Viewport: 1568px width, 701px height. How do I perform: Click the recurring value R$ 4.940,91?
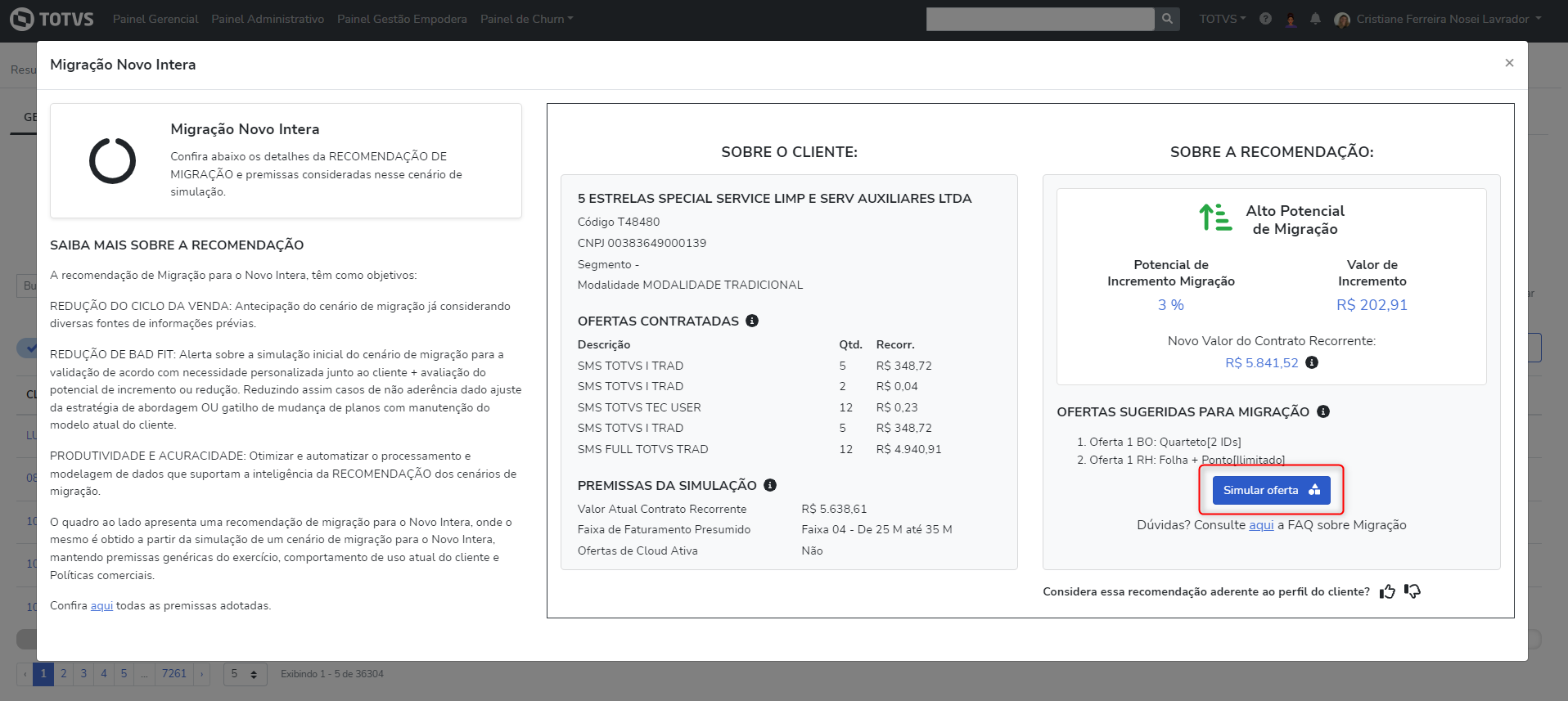[908, 449]
